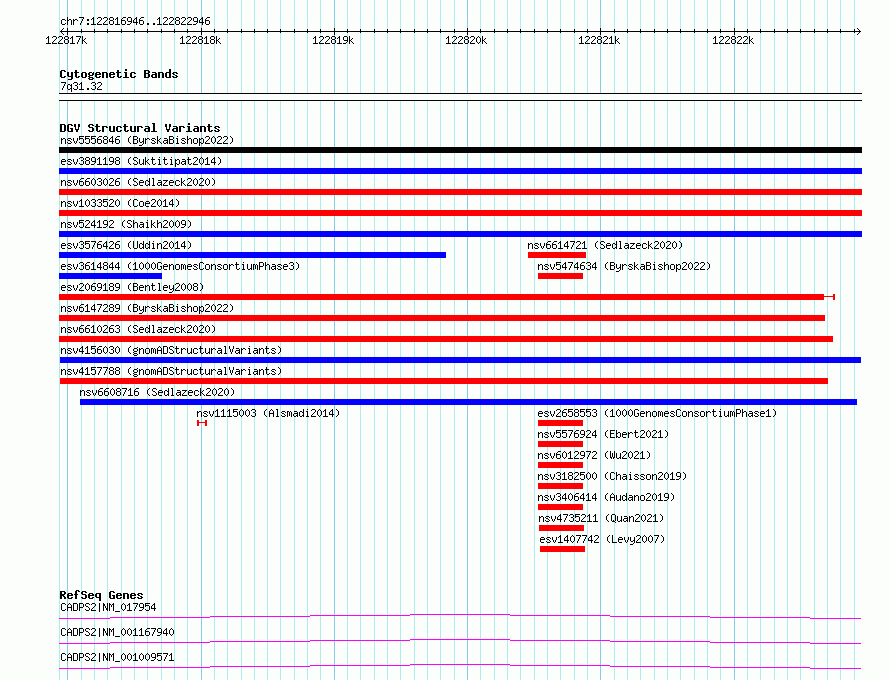
Task: Click the red nsv4157788 variant bar
Action: tap(443, 381)
